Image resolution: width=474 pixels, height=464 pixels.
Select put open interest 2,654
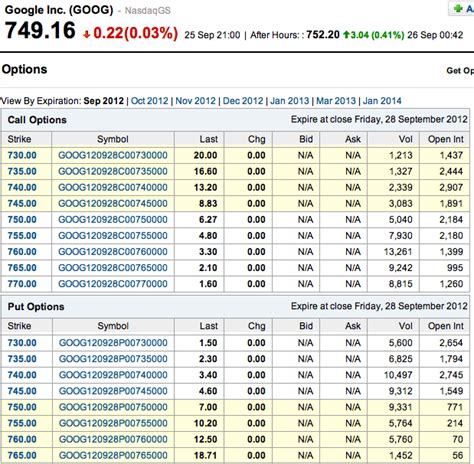(451, 343)
